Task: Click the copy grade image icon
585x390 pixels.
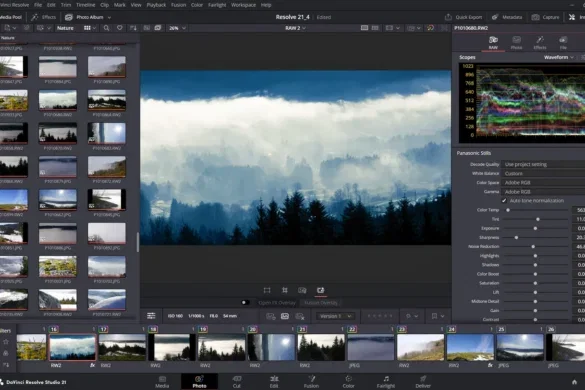Action: coord(270,316)
